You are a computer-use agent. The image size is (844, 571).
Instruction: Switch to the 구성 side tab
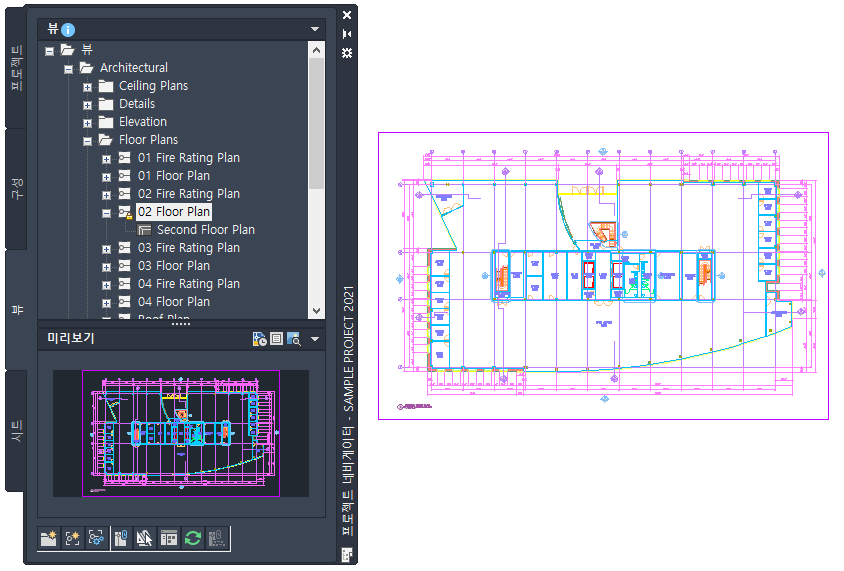click(x=17, y=189)
